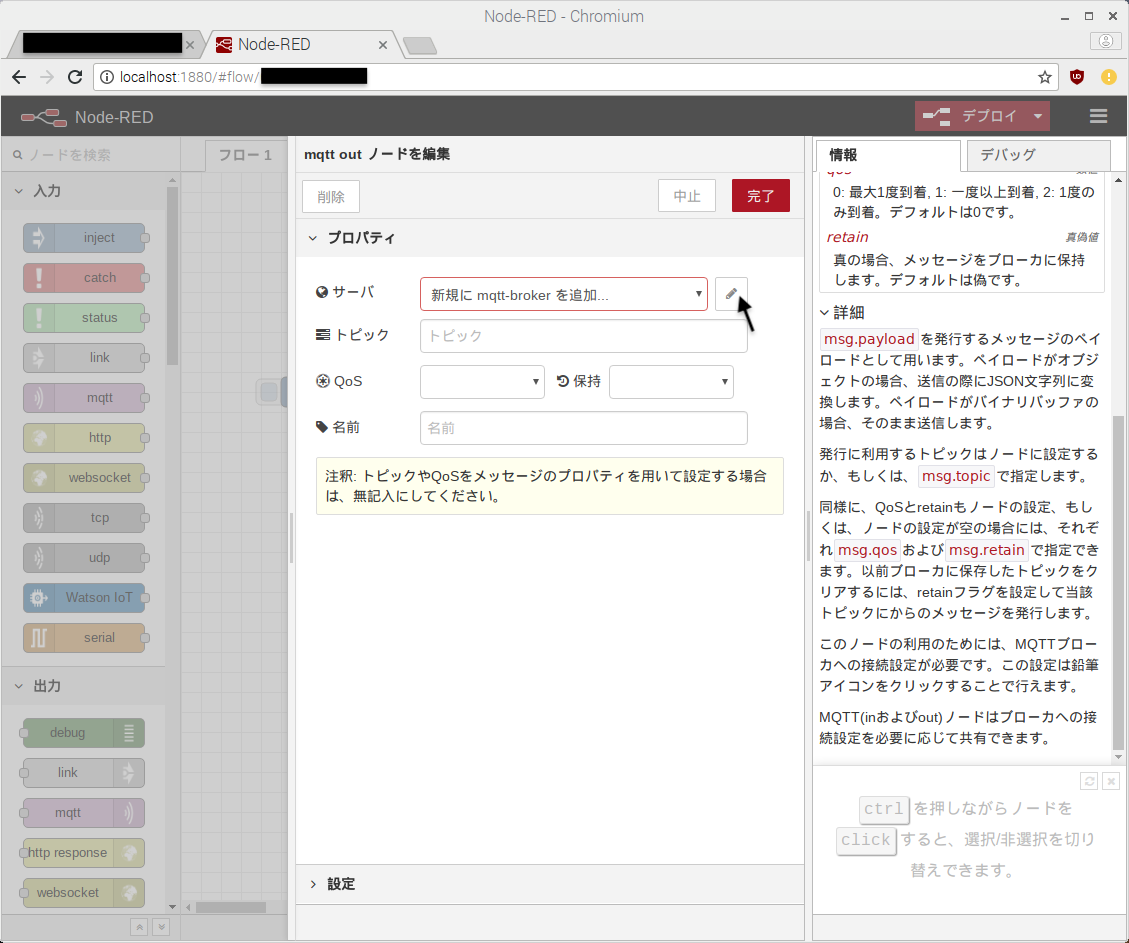Viewport: 1129px width, 943px height.
Task: Click the デプロイ deploy button
Action: point(971,116)
